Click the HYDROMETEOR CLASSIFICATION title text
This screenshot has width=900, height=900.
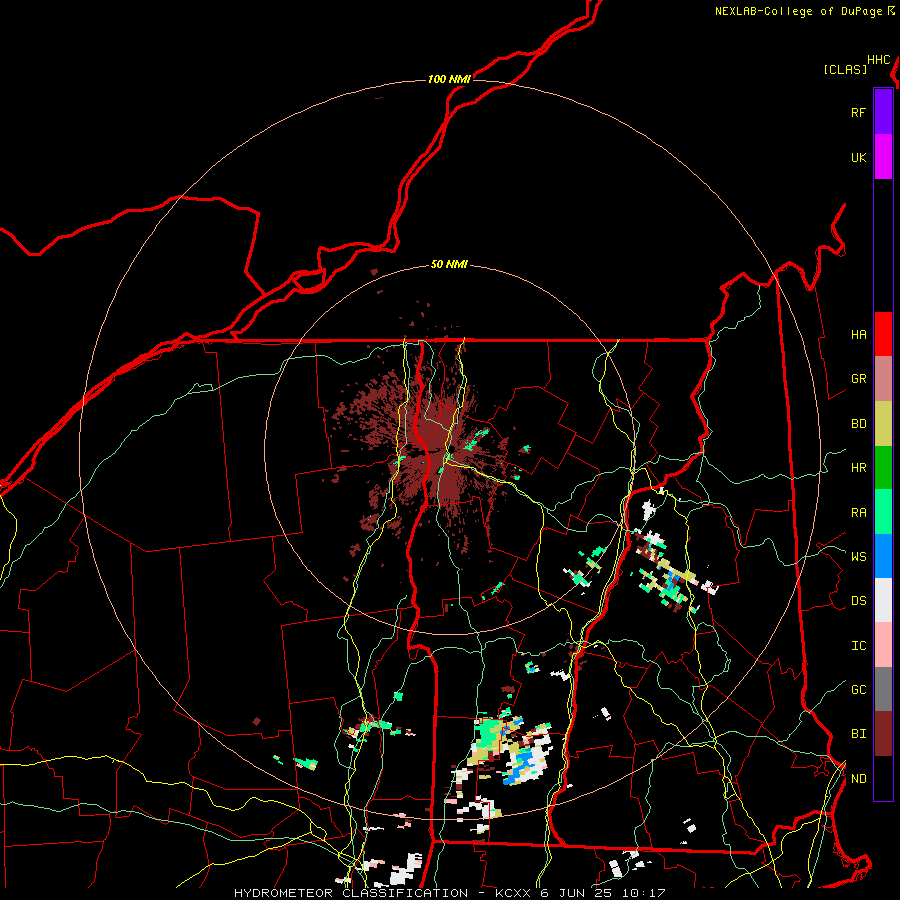point(351,893)
